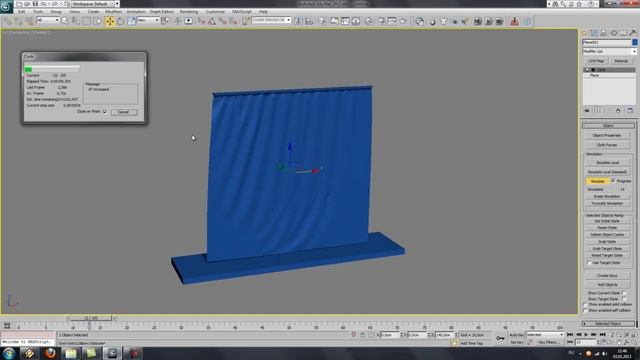
Task: Open the Modifier List dropdown
Action: [x=609, y=51]
